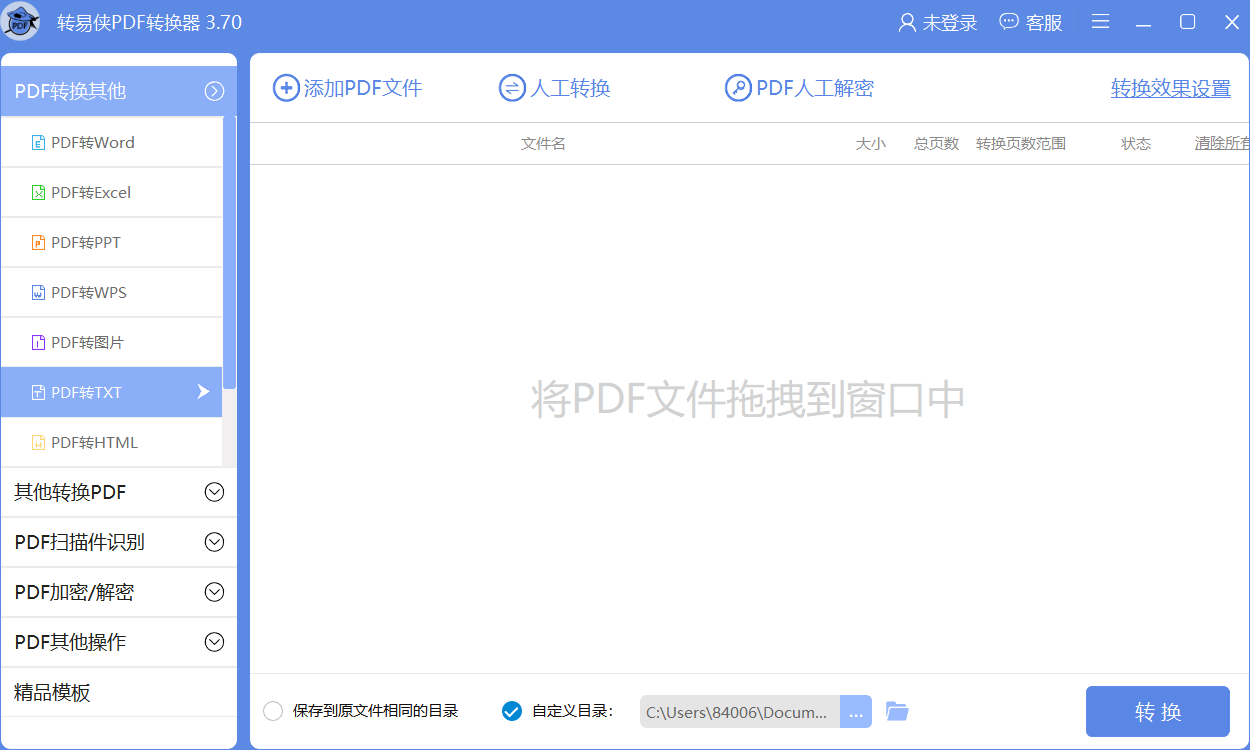
Task: Click the 添加PDF文件 button
Action: coord(348,88)
